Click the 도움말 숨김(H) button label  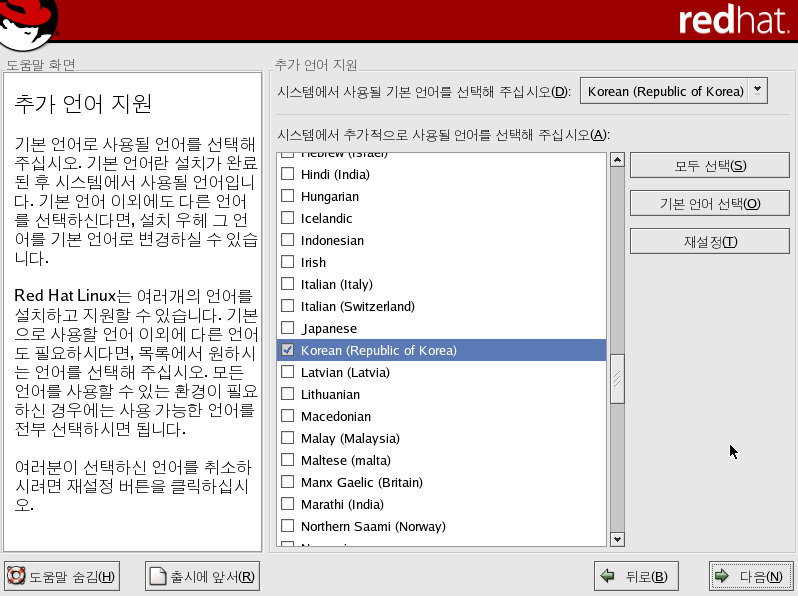[72, 577]
